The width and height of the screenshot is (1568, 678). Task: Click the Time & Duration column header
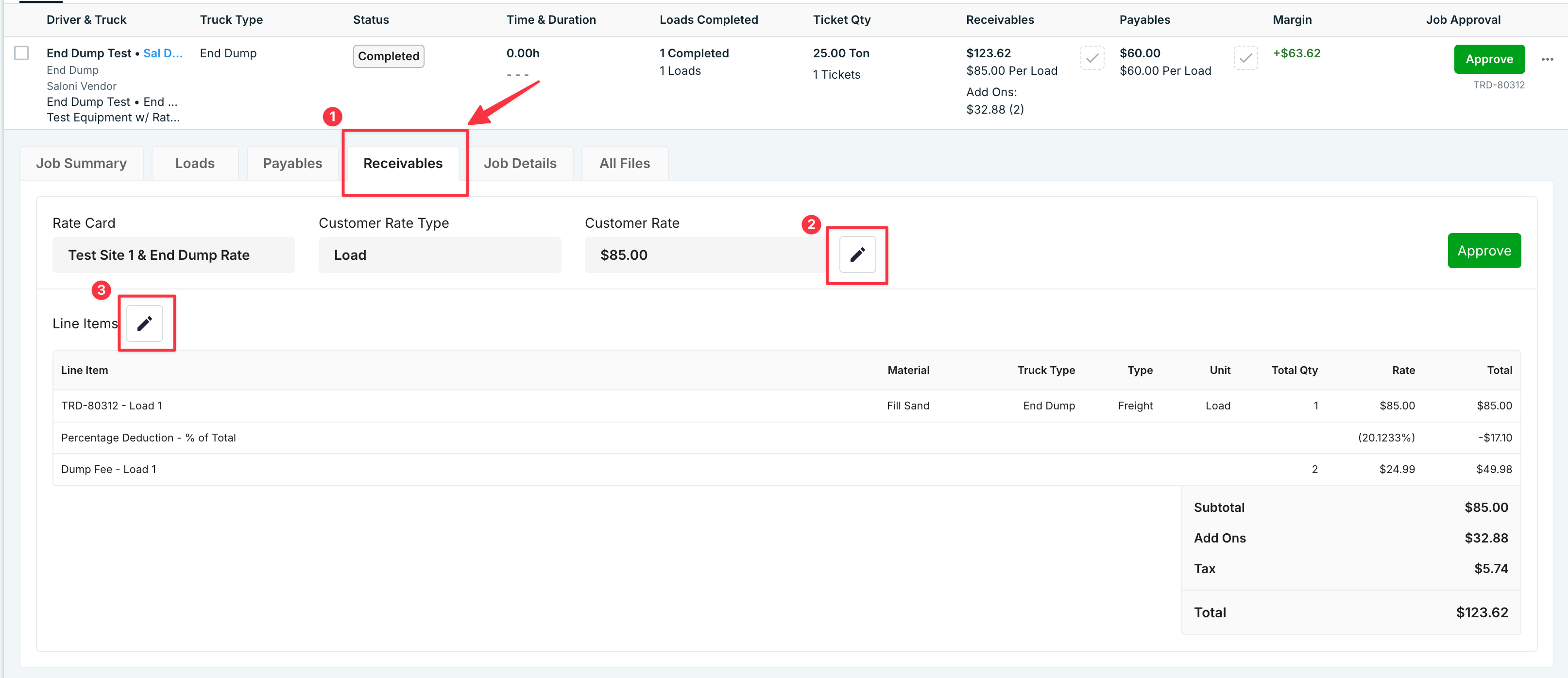click(551, 19)
